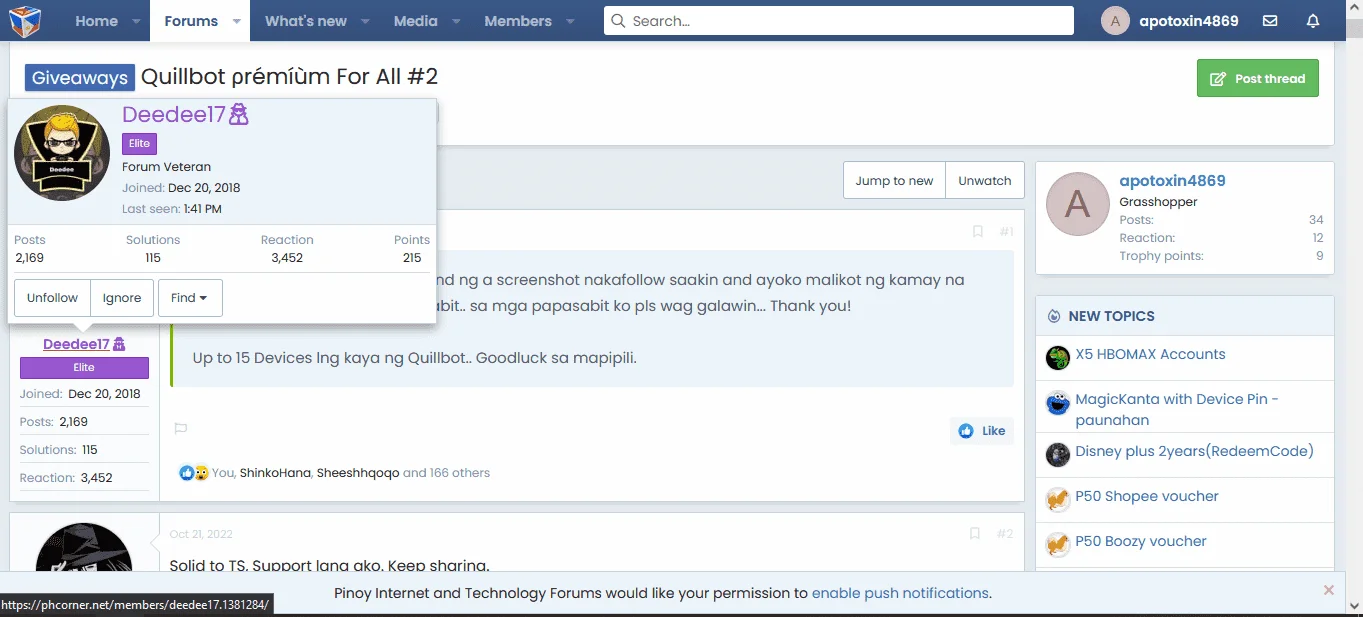Click the X5 HBOMAX Accounts poster avatar
This screenshot has width=1363, height=617.
pos(1058,358)
